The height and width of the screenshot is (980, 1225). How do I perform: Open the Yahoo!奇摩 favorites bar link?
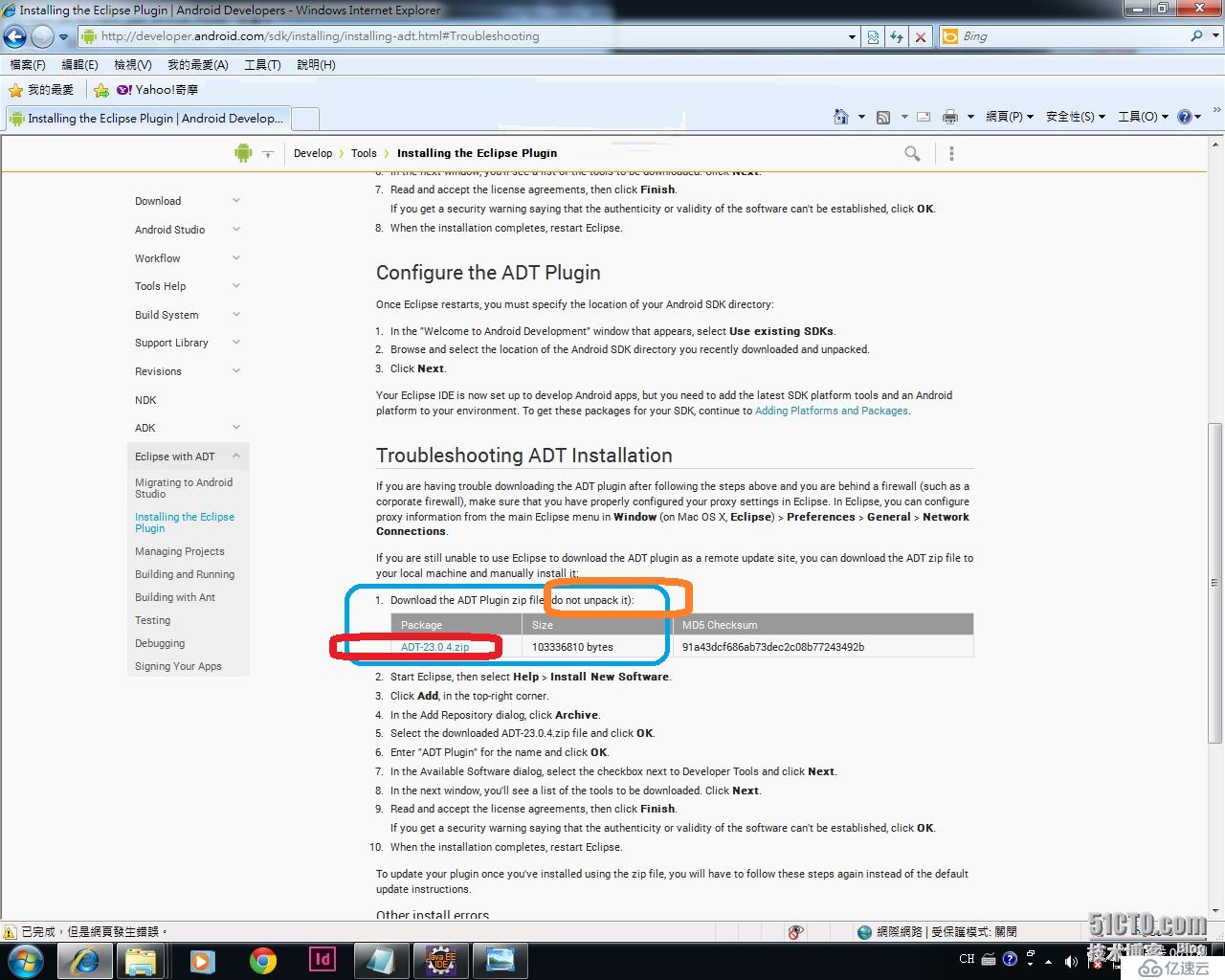click(x=158, y=90)
